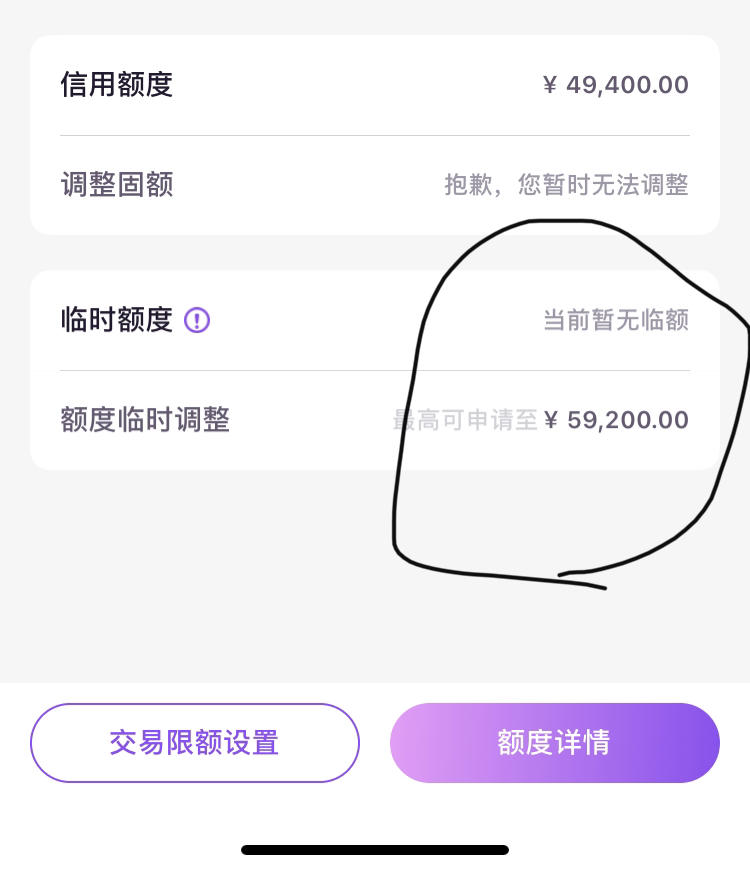Open 额度详情
Screen dimensions: 750x871
pos(554,743)
